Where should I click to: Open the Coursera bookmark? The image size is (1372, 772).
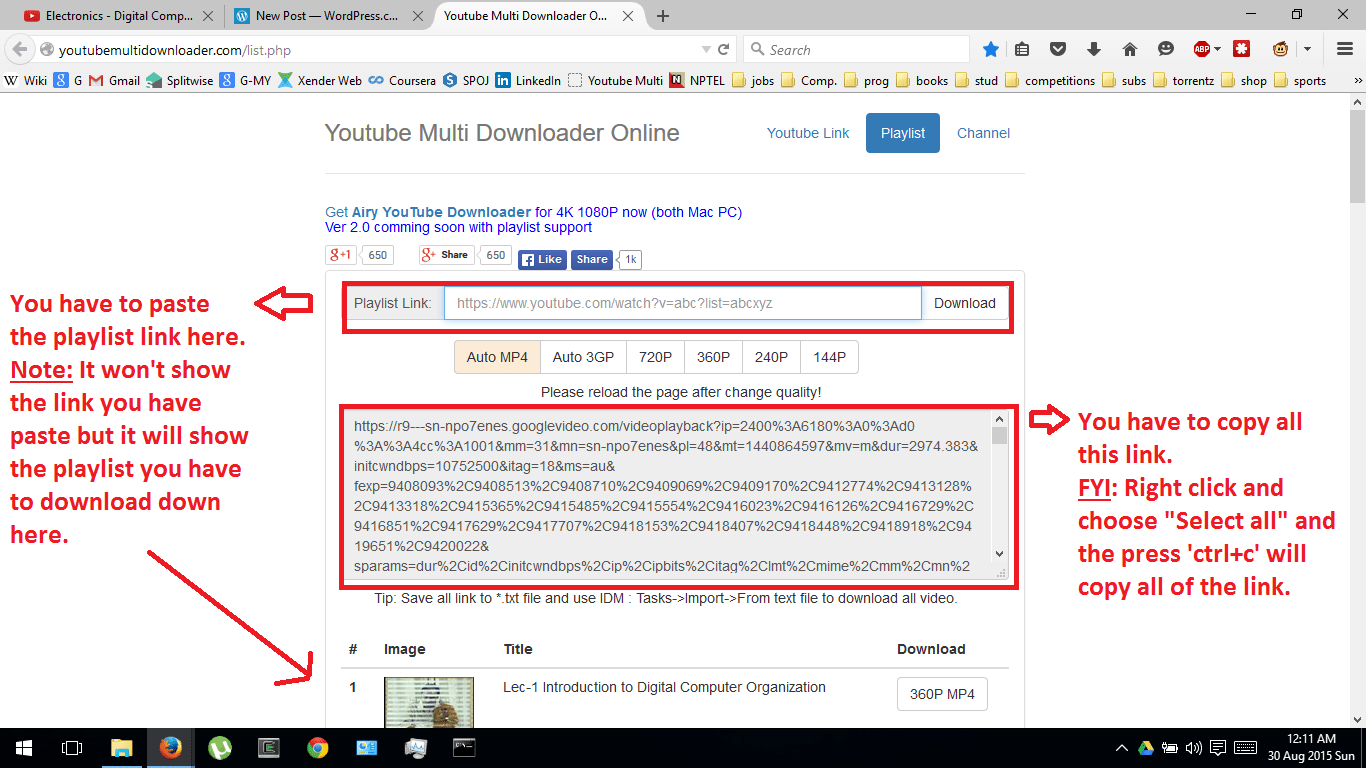coord(402,81)
